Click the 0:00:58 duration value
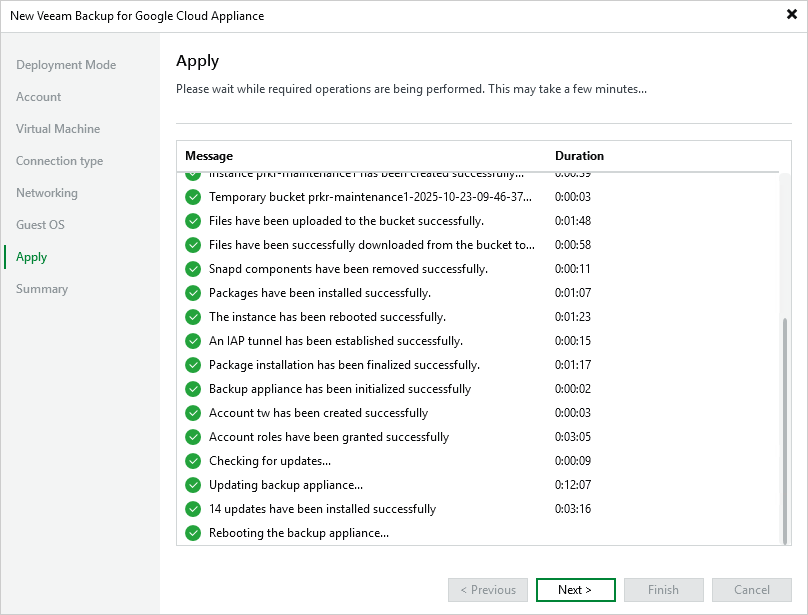Screen dimensions: 808x615 tap(573, 245)
